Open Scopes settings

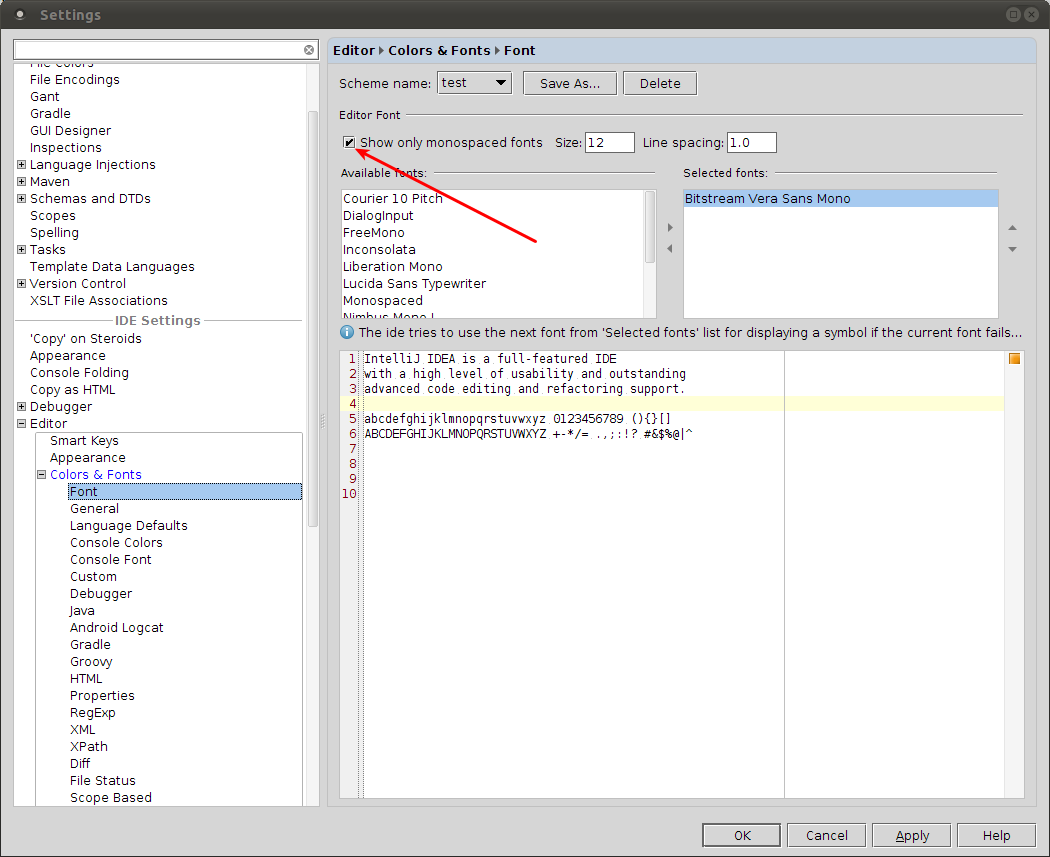[x=53, y=216]
